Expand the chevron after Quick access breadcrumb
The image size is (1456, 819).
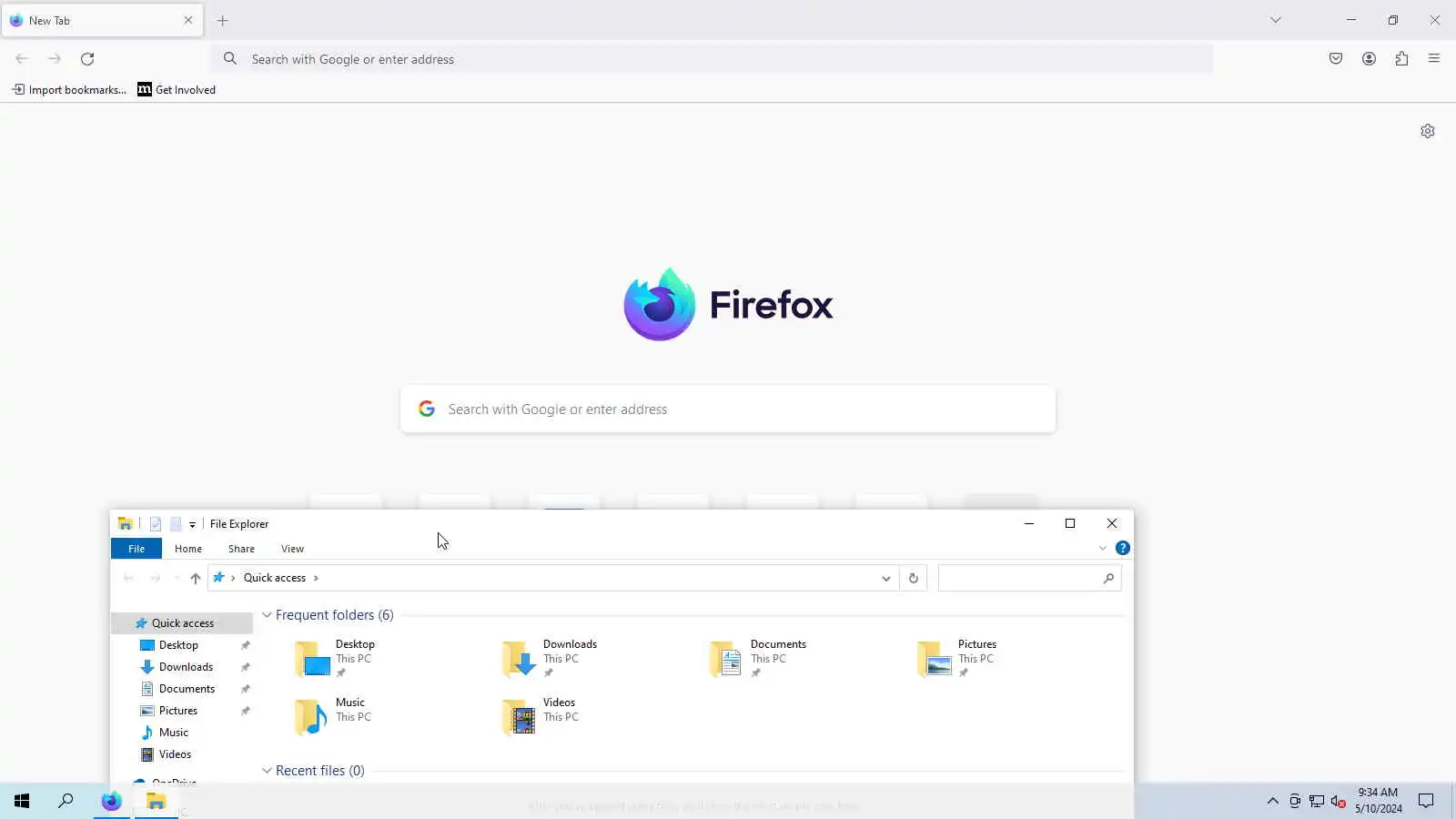click(316, 578)
